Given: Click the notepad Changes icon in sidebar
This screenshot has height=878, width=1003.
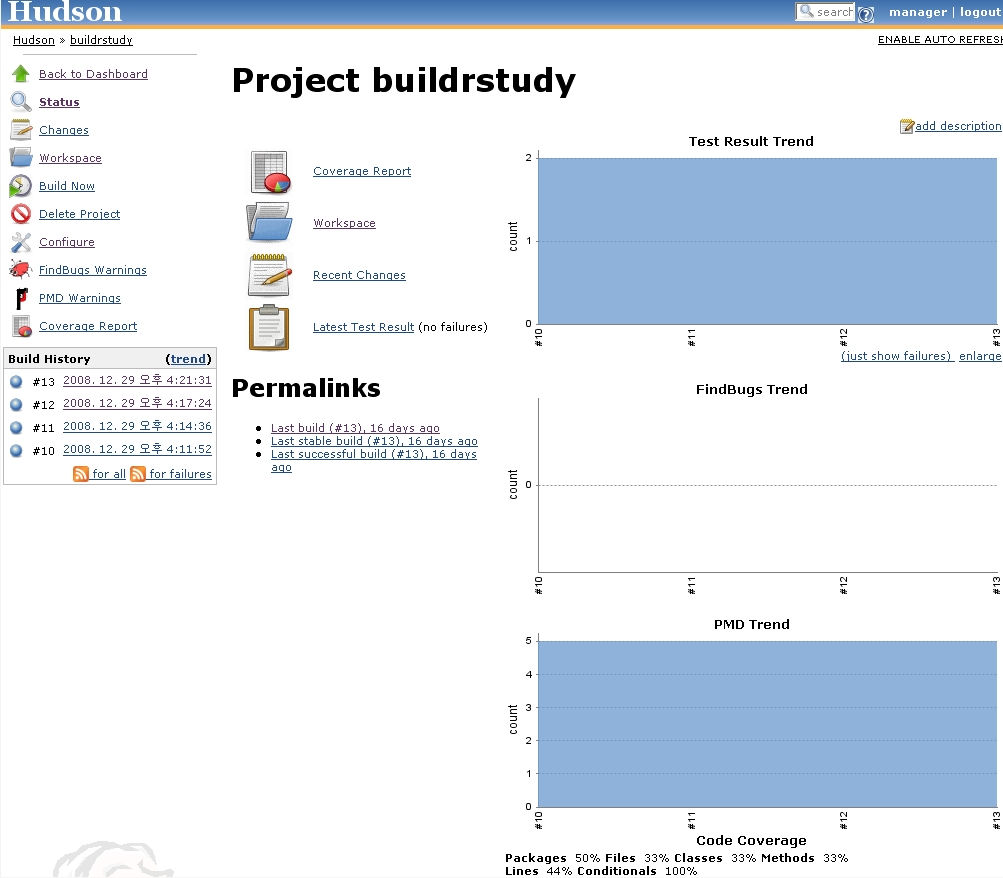Looking at the screenshot, I should coord(20,130).
